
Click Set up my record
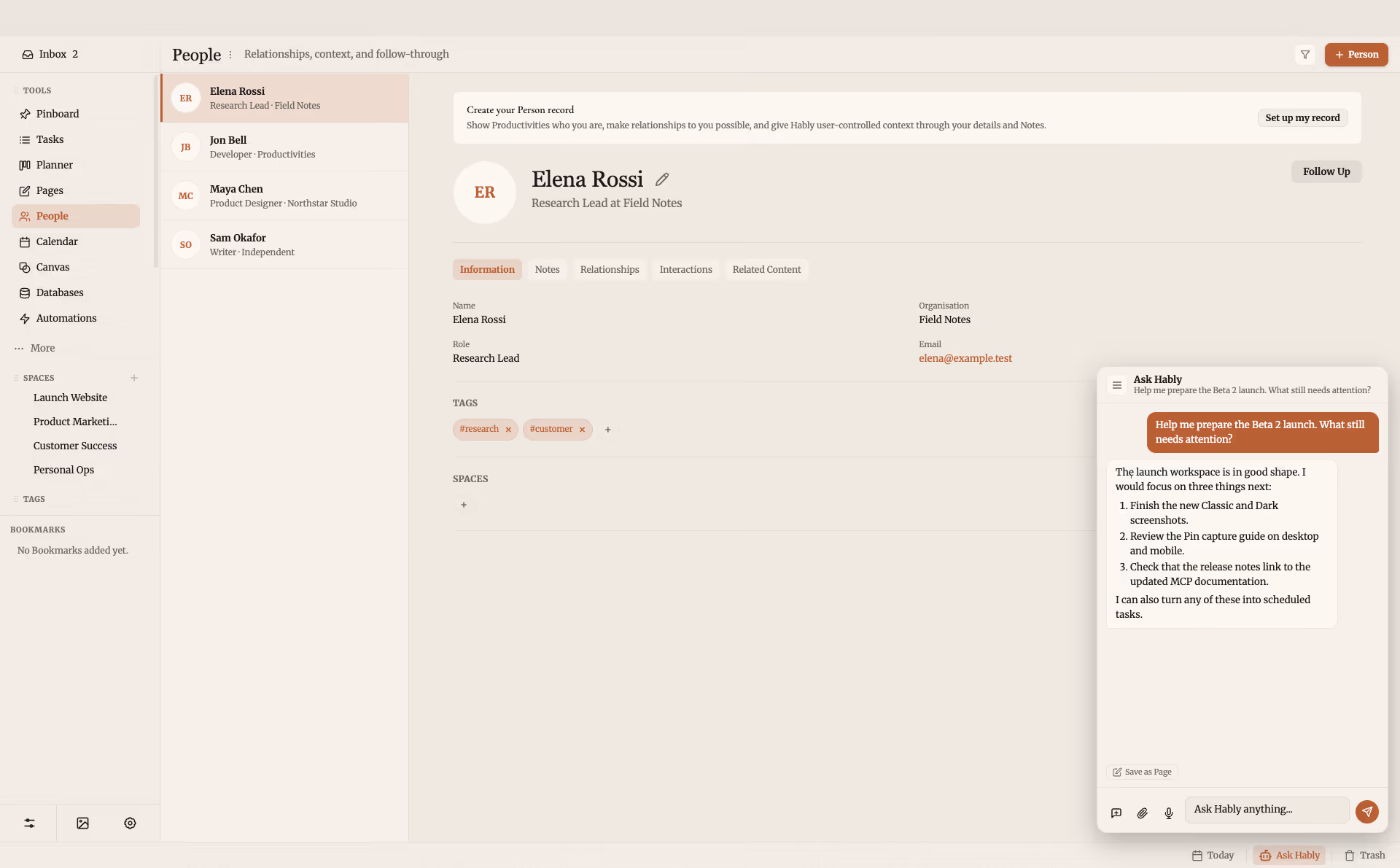pyautogui.click(x=1302, y=117)
